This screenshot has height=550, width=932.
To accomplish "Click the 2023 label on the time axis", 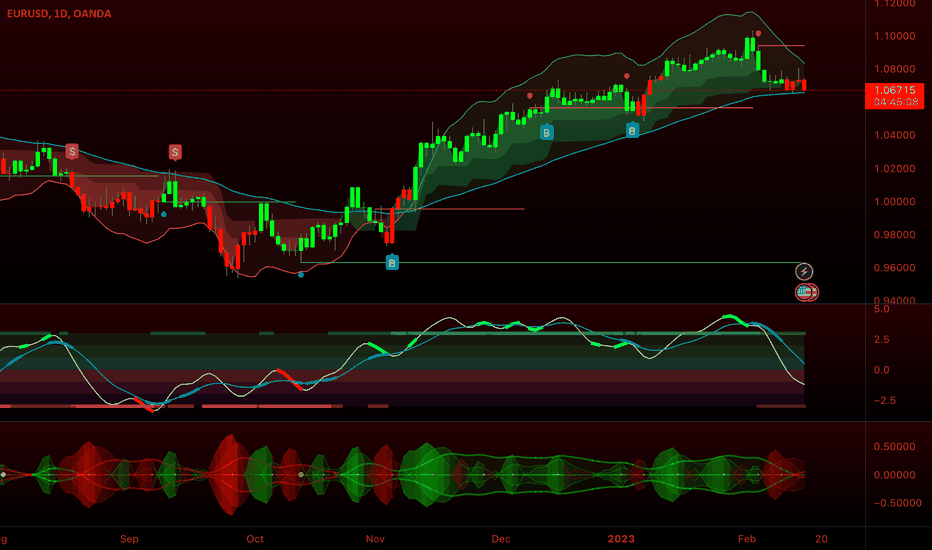I will tap(621, 539).
